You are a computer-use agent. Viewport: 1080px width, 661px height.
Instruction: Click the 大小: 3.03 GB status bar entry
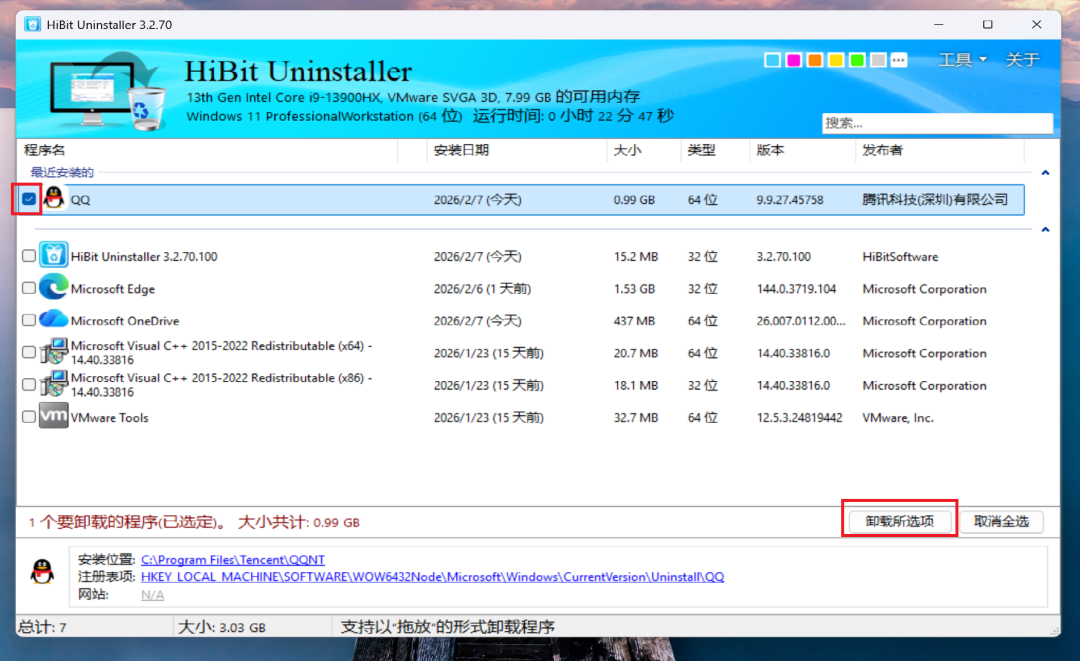click(x=222, y=627)
